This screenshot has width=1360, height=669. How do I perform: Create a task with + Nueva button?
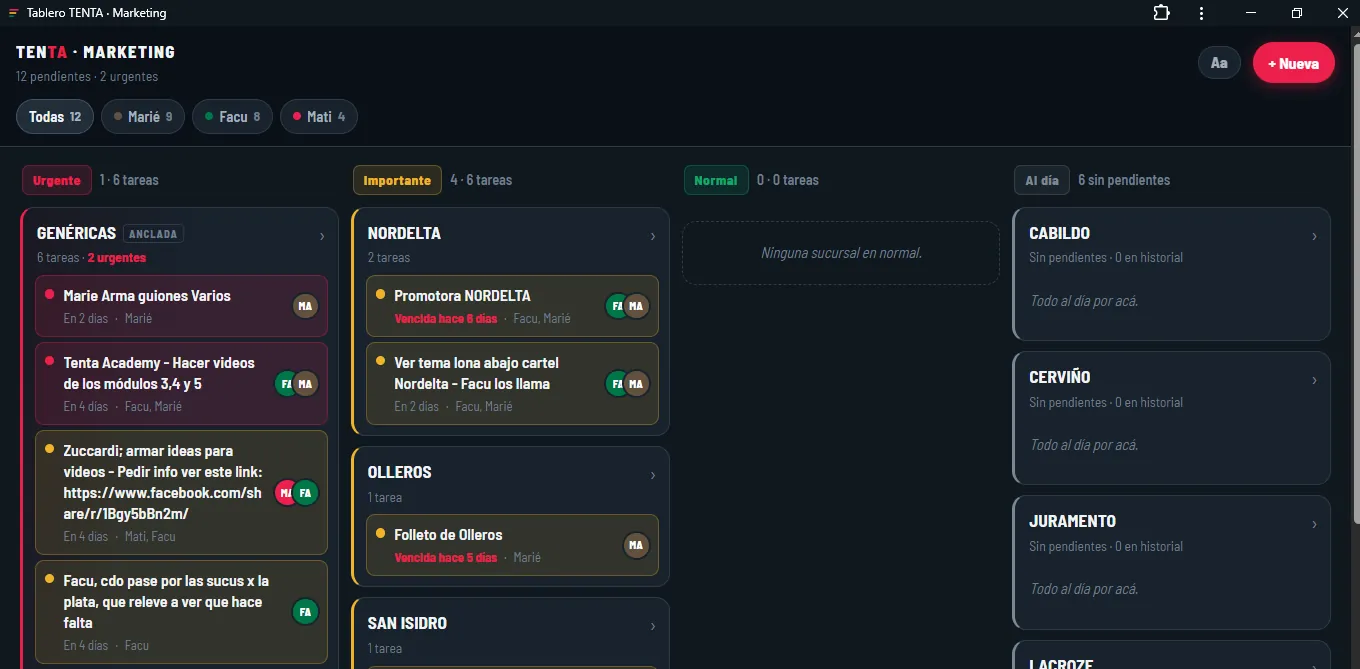(x=1294, y=63)
